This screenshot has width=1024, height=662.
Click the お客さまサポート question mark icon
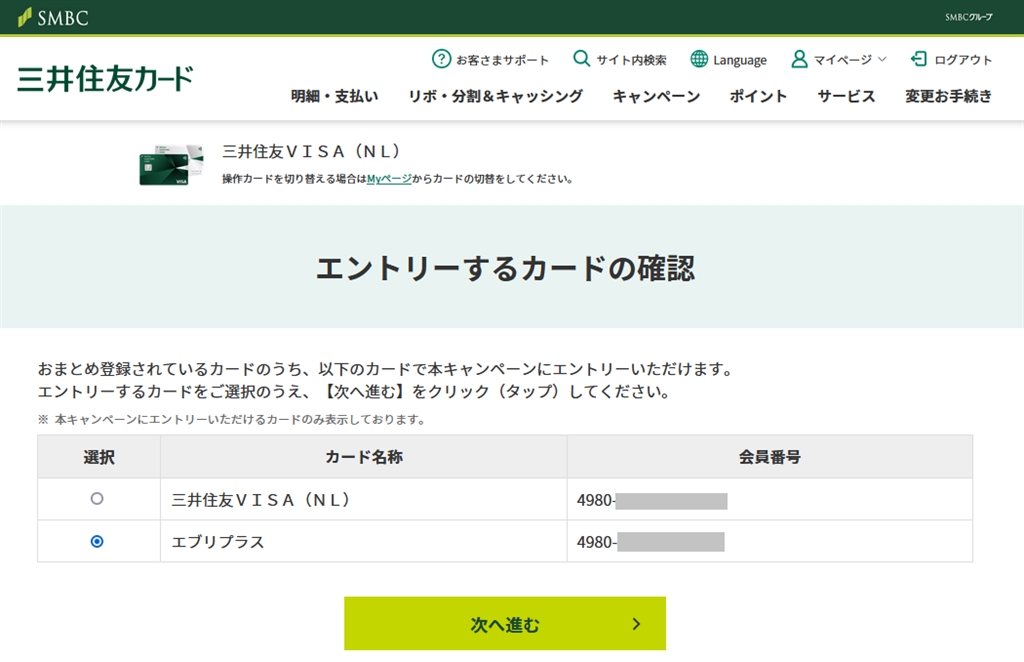pos(441,59)
